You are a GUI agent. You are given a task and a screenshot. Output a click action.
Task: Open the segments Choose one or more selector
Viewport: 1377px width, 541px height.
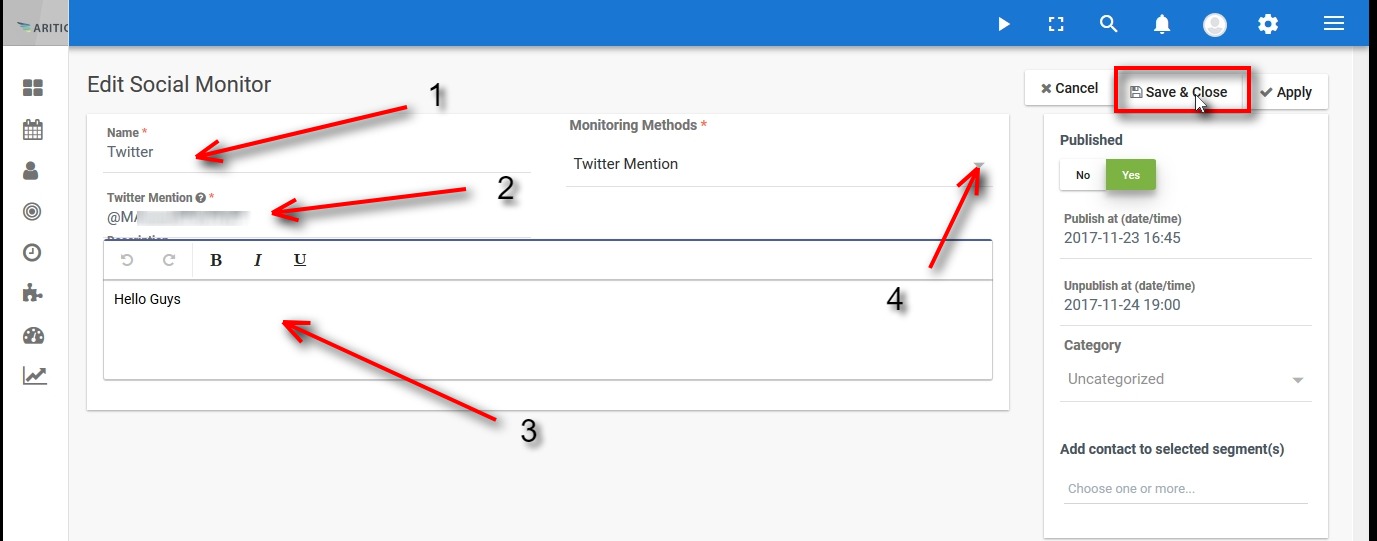coord(1186,489)
